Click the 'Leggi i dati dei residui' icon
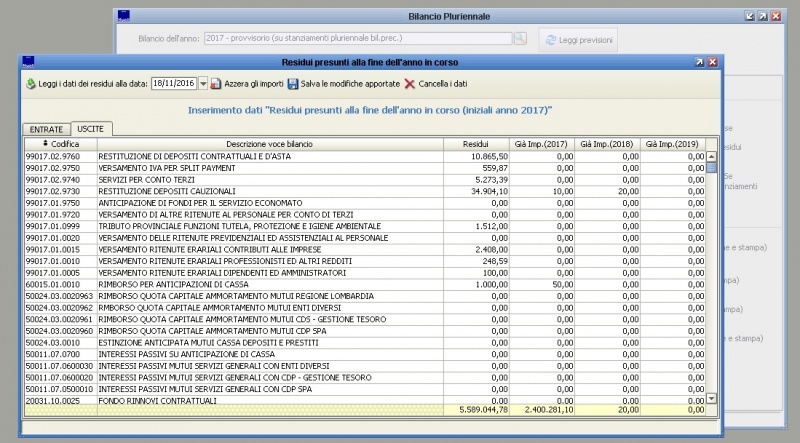The width and height of the screenshot is (800, 443). 30,84
